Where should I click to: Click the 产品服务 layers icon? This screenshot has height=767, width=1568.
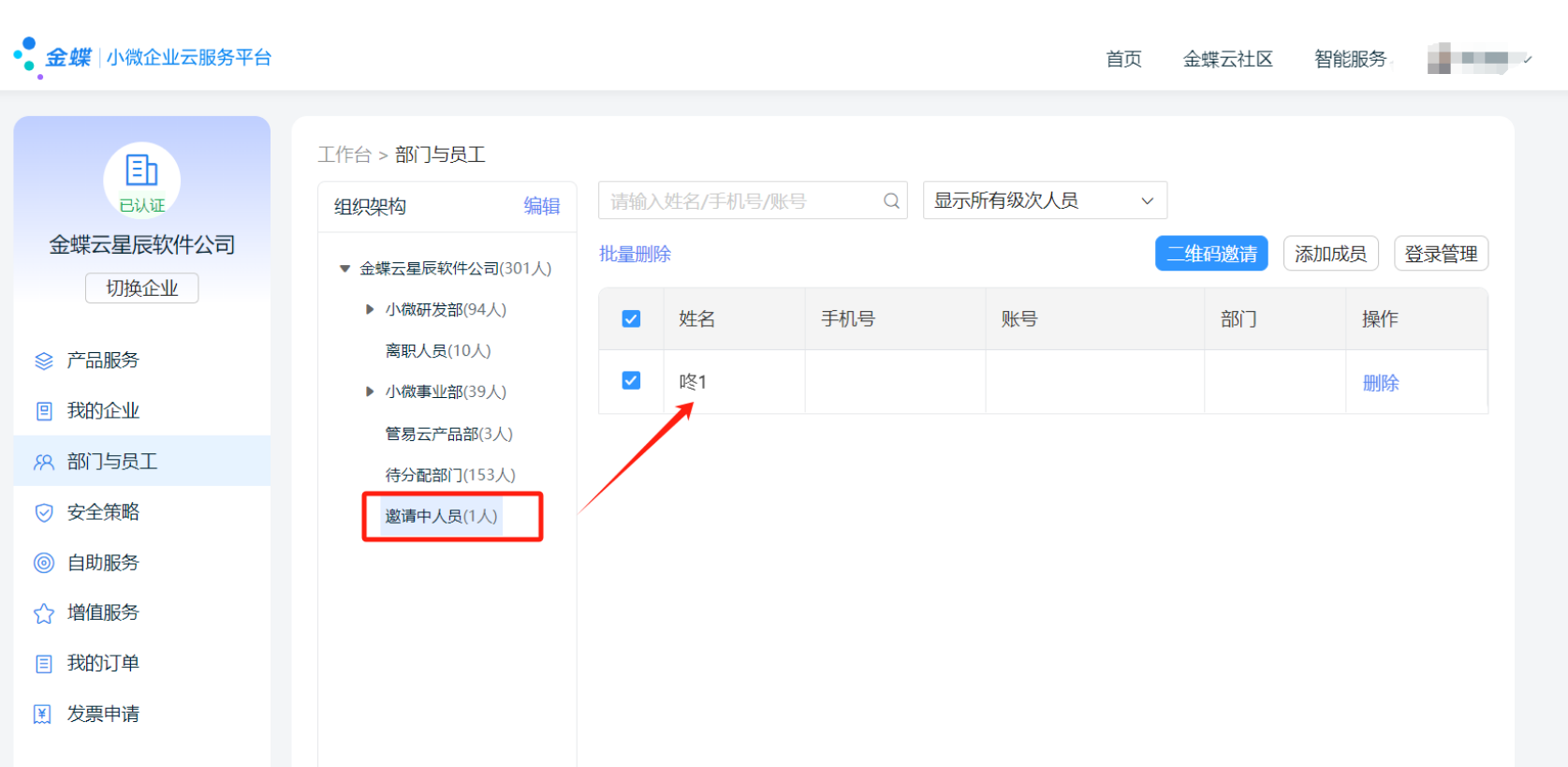point(44,361)
